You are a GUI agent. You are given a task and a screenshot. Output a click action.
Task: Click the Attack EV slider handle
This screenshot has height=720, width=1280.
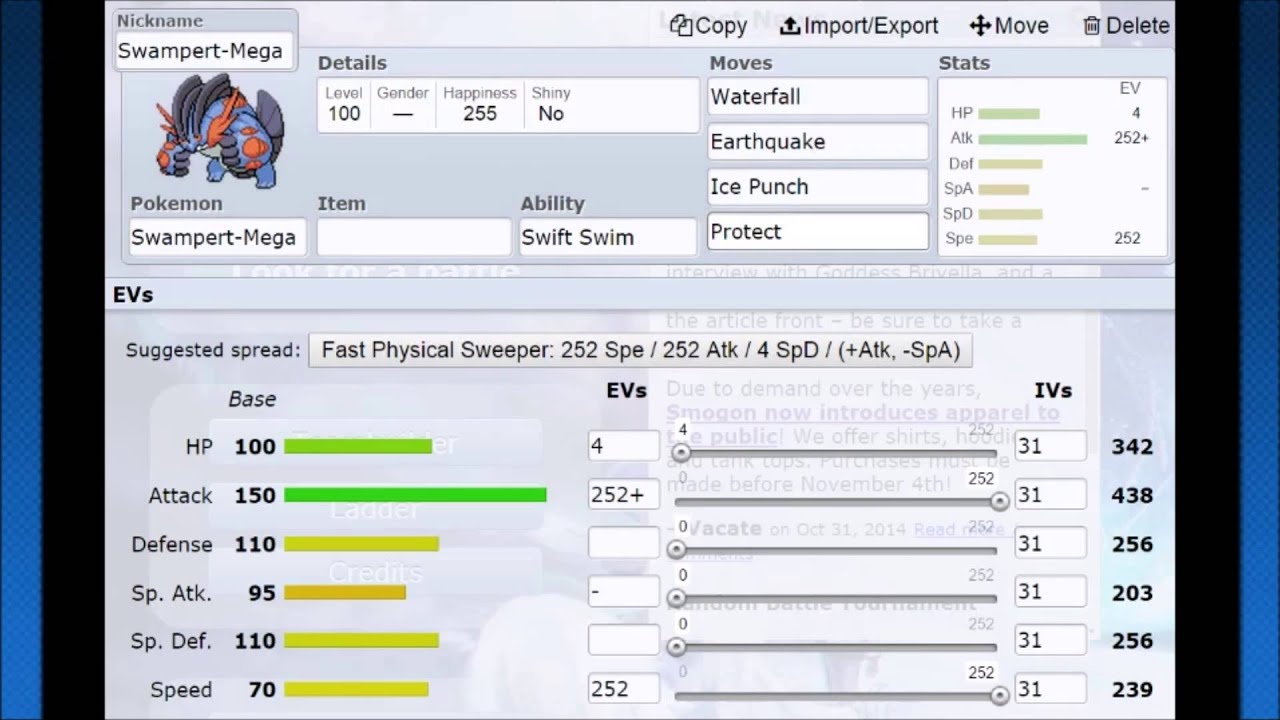[999, 501]
